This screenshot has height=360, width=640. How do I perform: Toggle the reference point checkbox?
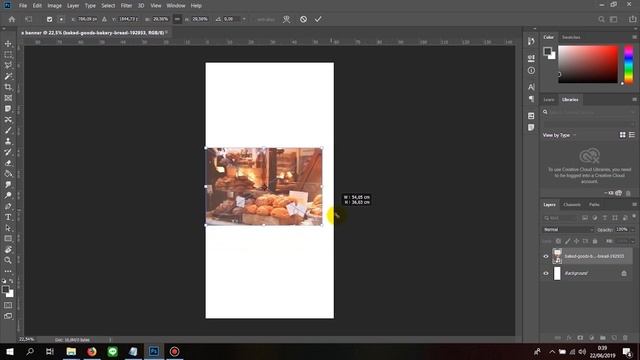(49, 19)
